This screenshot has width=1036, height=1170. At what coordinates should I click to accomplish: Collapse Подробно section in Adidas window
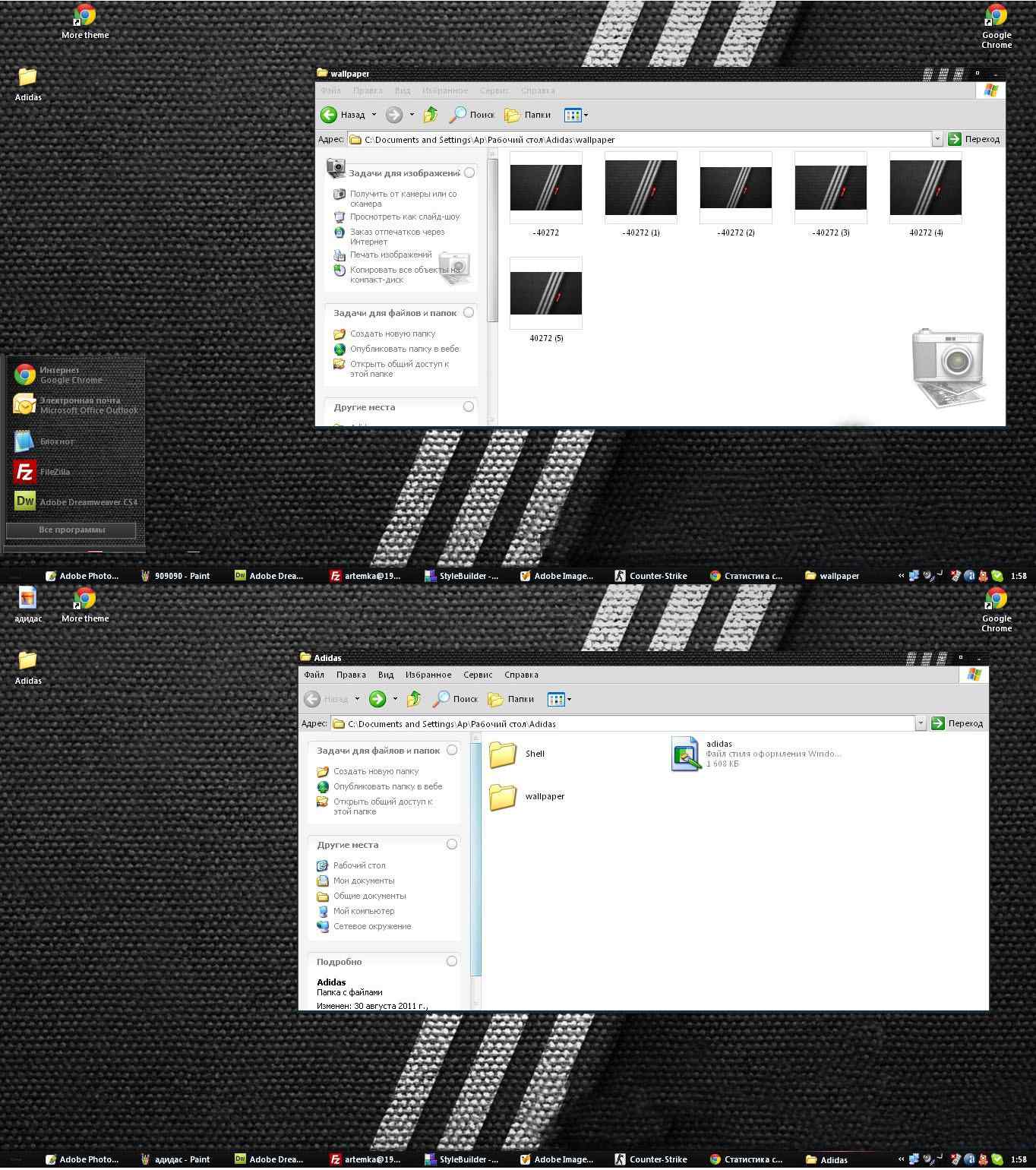[x=452, y=961]
